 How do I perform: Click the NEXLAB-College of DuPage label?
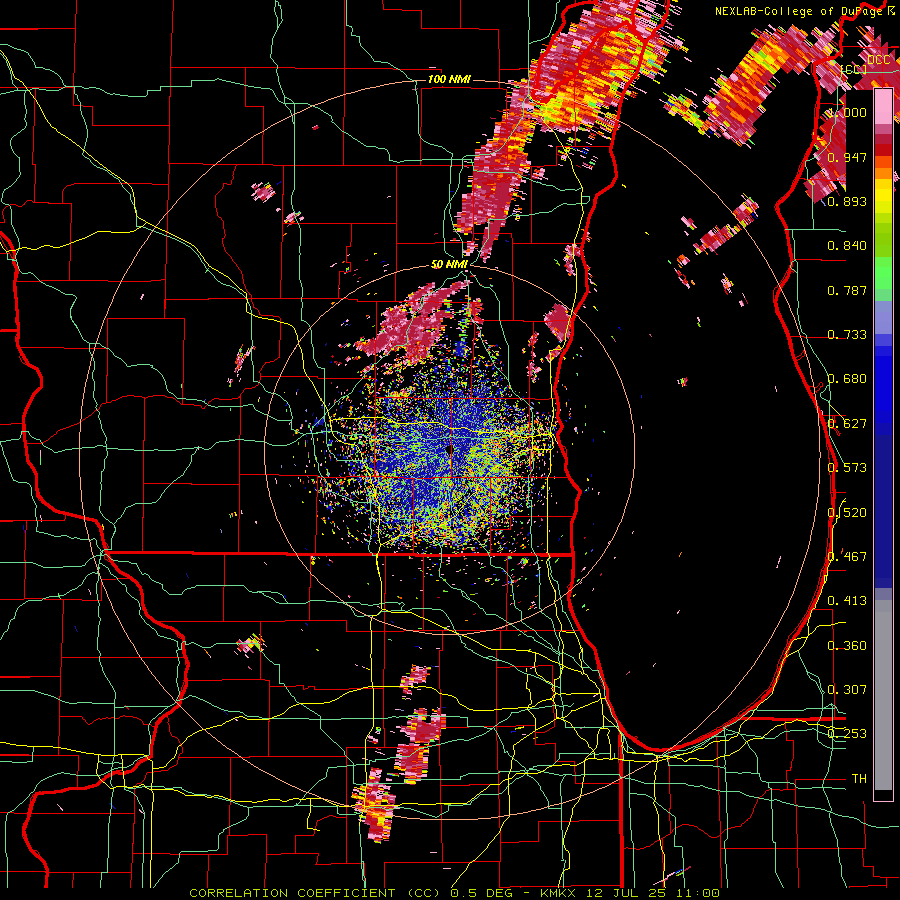pos(800,11)
